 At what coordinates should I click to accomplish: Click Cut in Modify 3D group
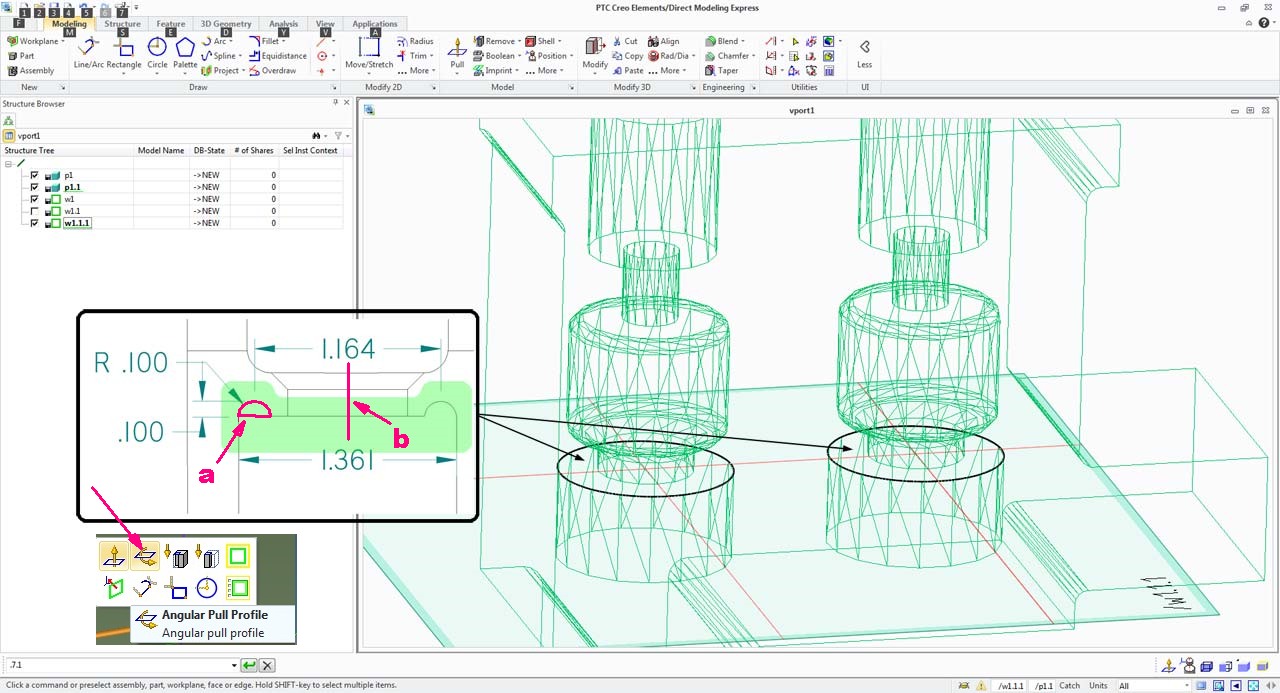(x=625, y=42)
